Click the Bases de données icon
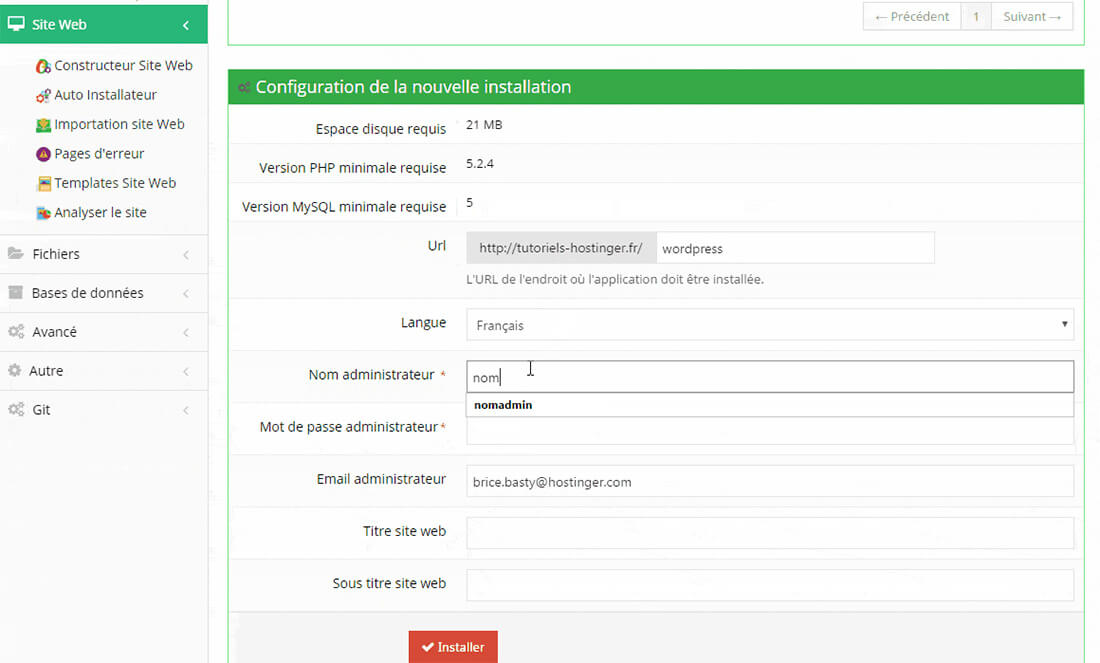The height and width of the screenshot is (663, 1100). [x=15, y=293]
